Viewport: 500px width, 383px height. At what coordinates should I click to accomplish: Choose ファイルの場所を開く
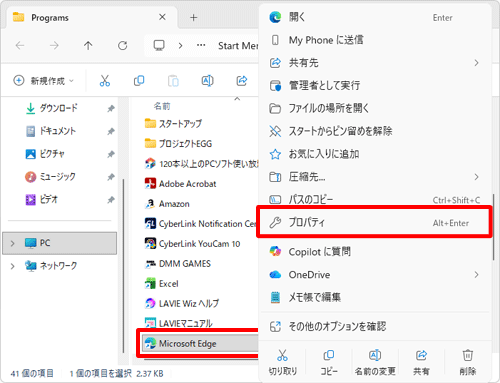tap(375, 108)
